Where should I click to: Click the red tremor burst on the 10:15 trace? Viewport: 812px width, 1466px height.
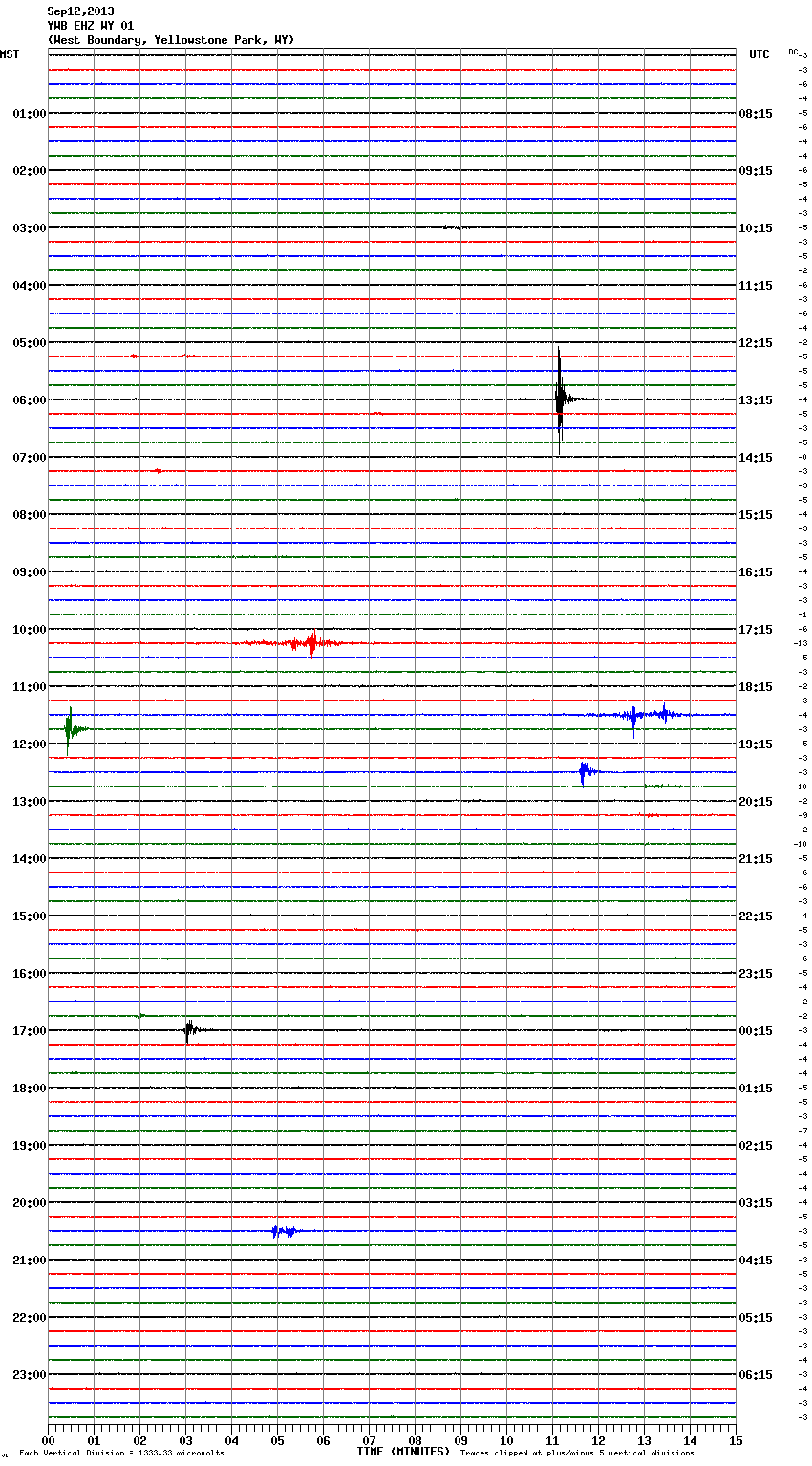coord(304,643)
